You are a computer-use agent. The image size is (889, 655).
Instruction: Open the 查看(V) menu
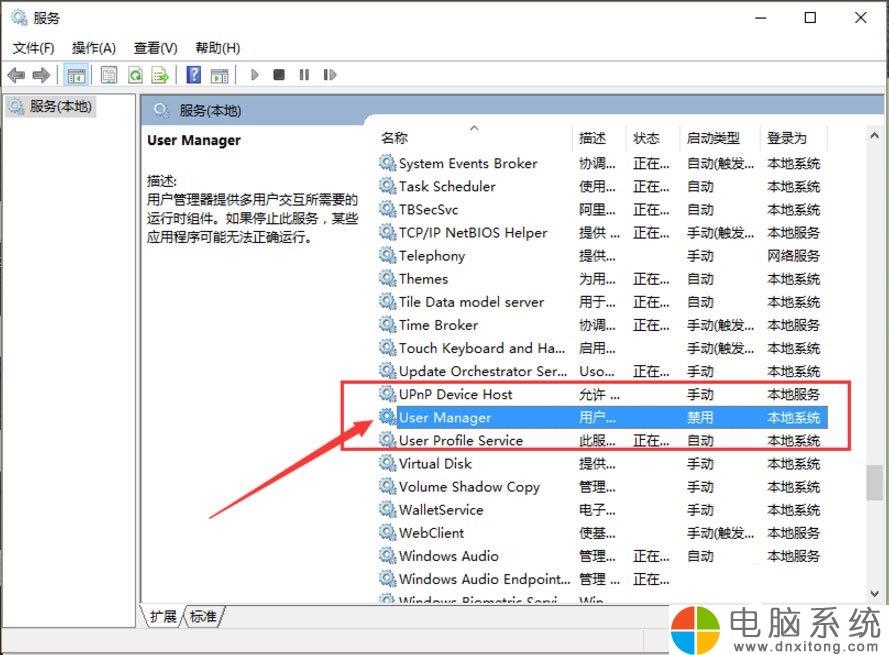click(155, 48)
